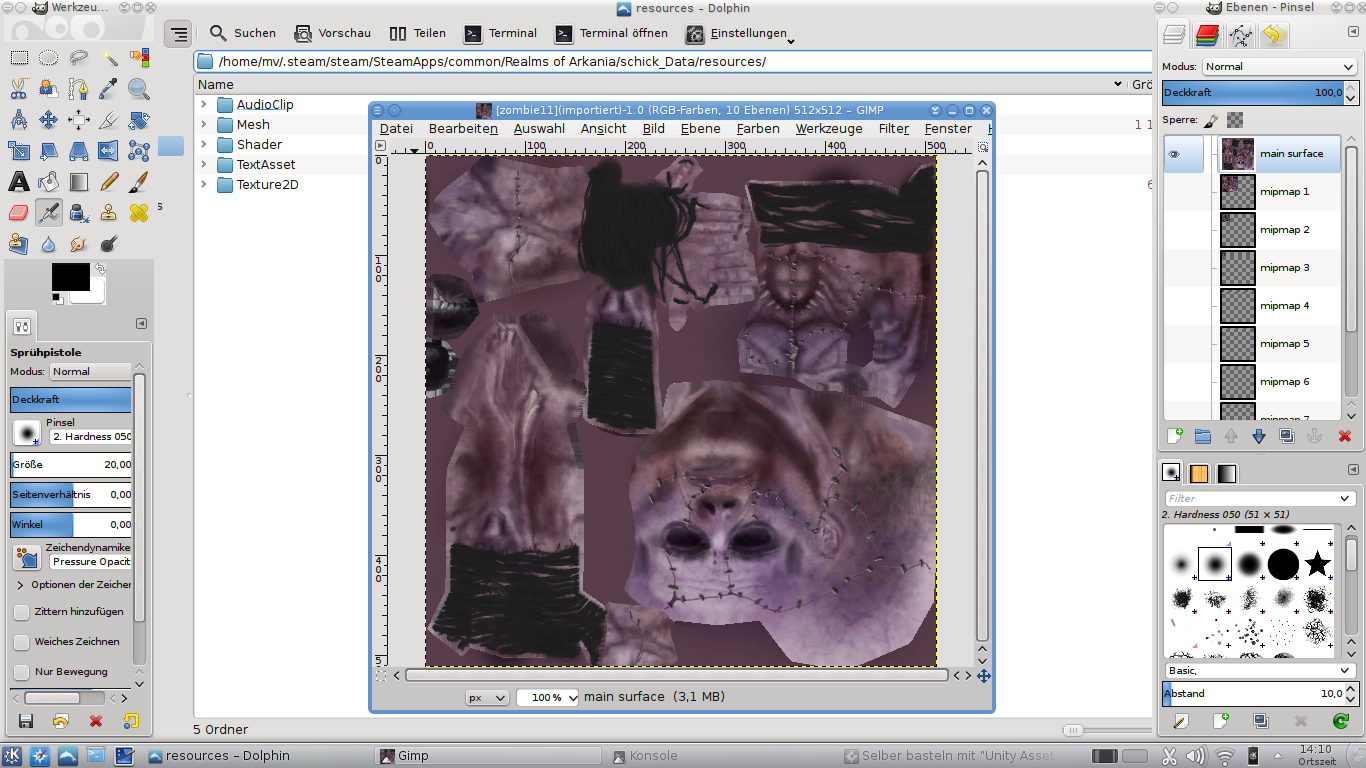Viewport: 1366px width, 768px height.
Task: Enable the 'Zittern hinzufügen' checkbox
Action: click(x=22, y=612)
